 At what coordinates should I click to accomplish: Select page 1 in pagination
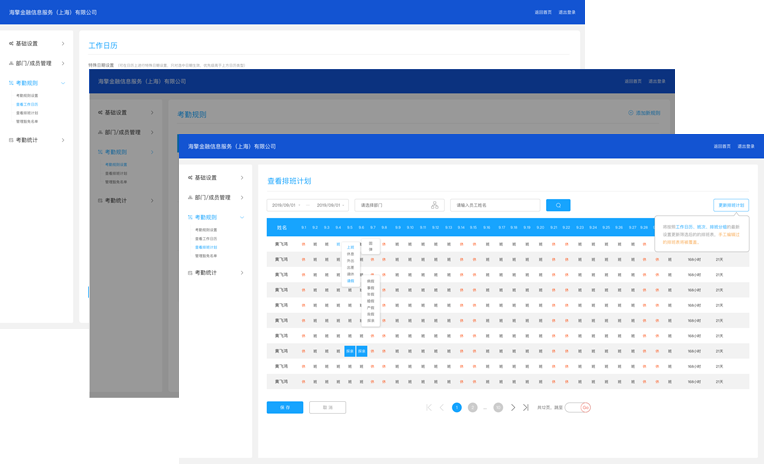pos(457,407)
